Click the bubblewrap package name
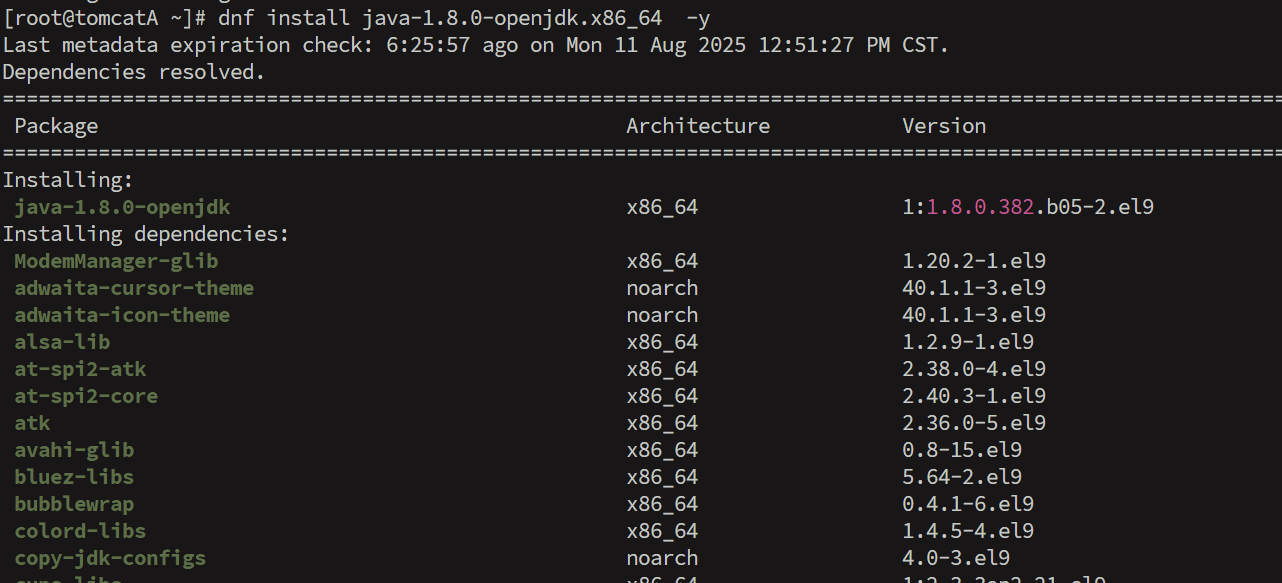 click(74, 504)
